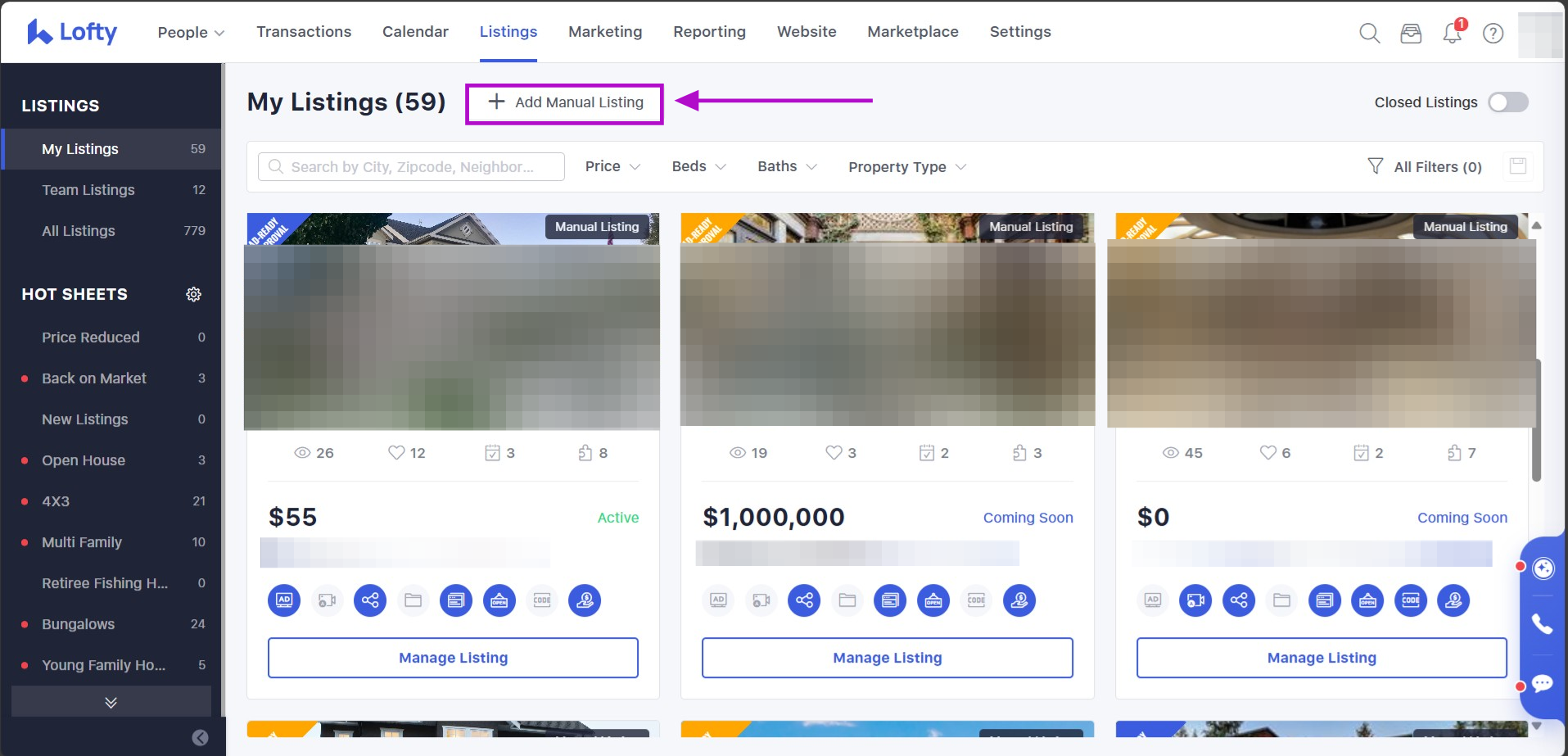Click the save search icon beside All Filters
Image resolution: width=1568 pixels, height=756 pixels.
tap(1518, 166)
